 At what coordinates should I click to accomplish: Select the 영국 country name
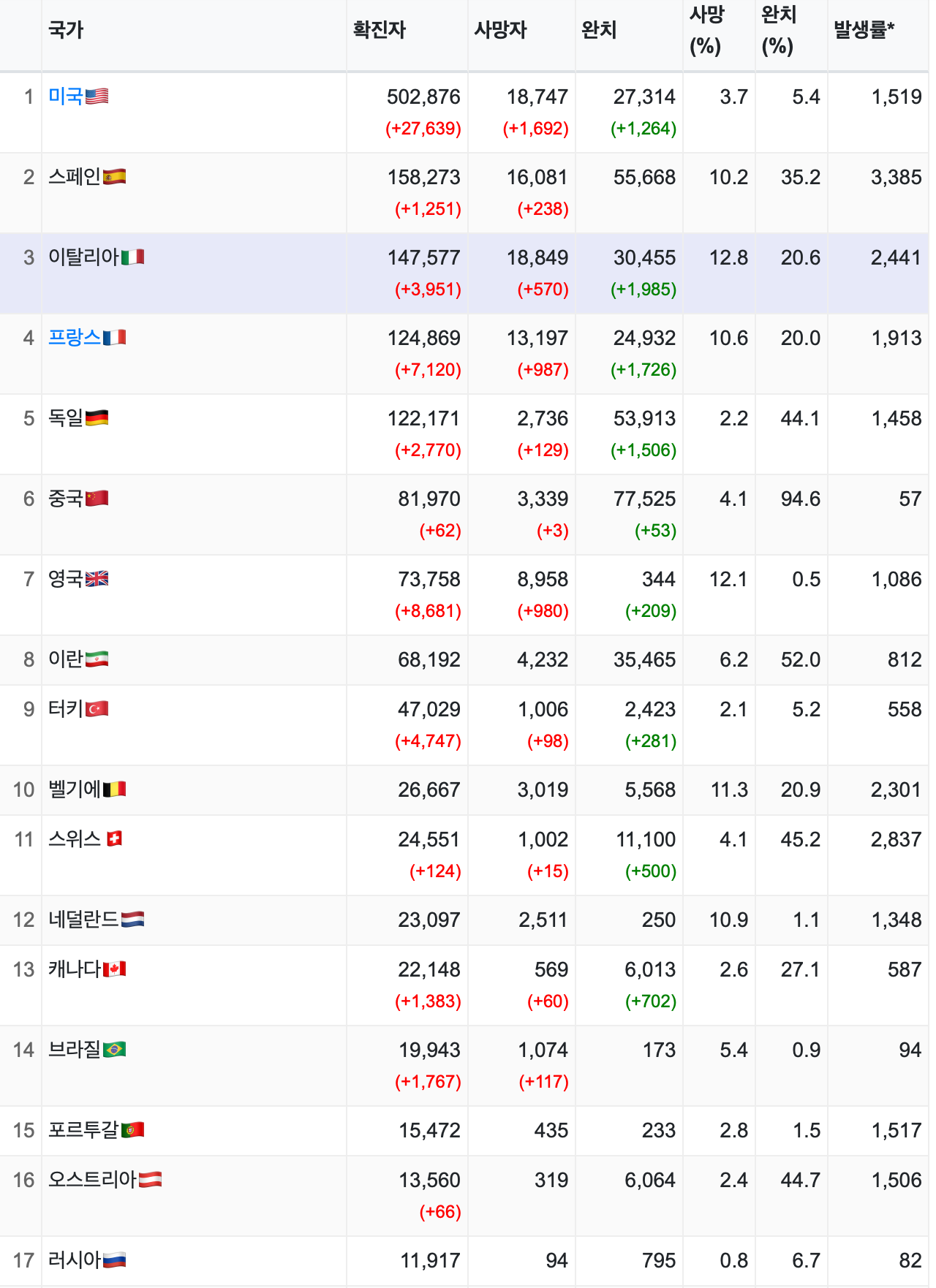[x=66, y=579]
